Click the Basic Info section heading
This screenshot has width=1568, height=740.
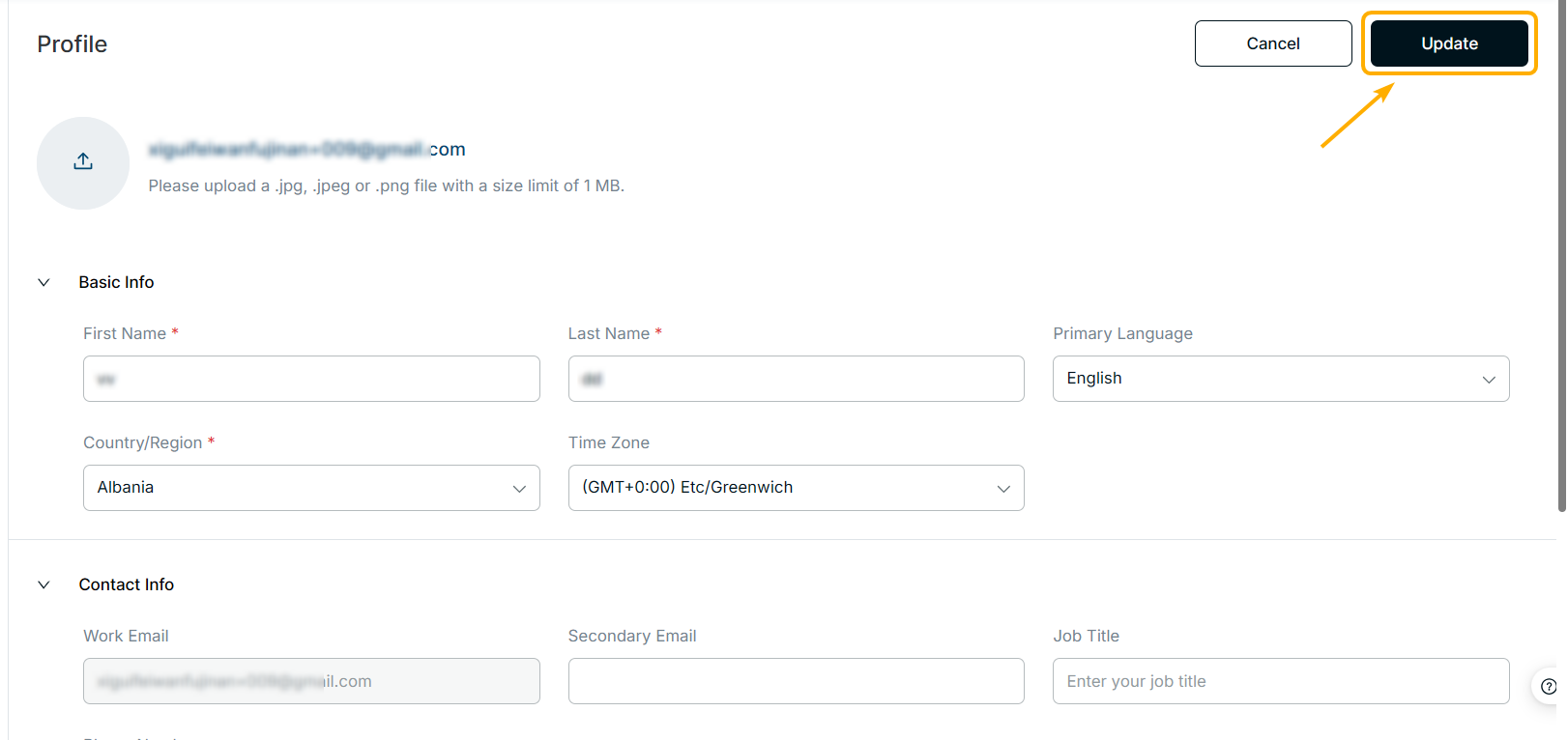(x=116, y=282)
